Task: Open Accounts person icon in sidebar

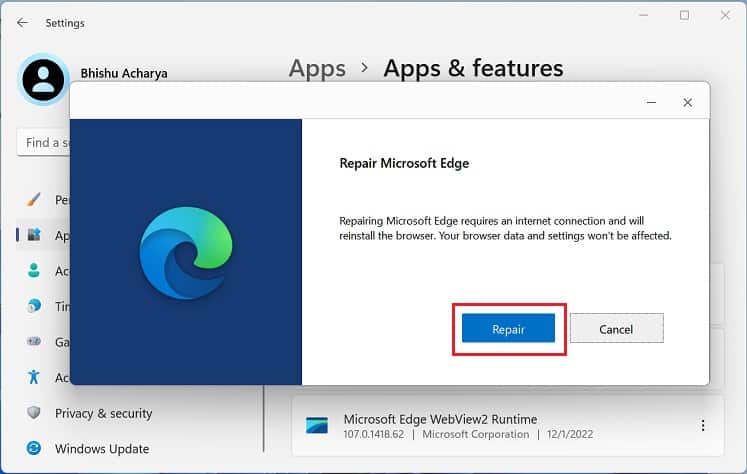Action: point(33,270)
